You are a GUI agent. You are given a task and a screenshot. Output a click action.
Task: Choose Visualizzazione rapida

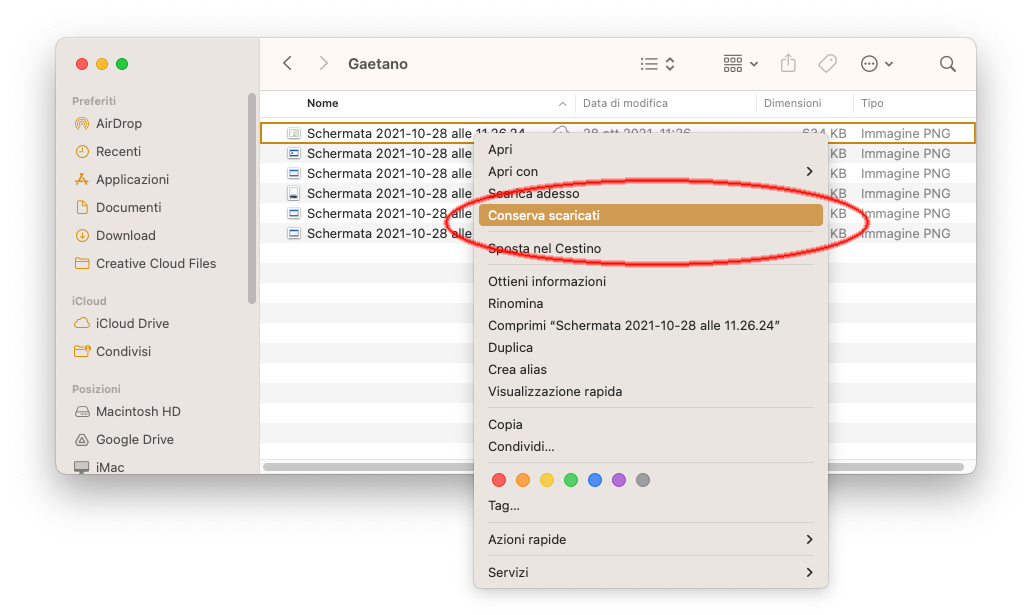point(650,392)
